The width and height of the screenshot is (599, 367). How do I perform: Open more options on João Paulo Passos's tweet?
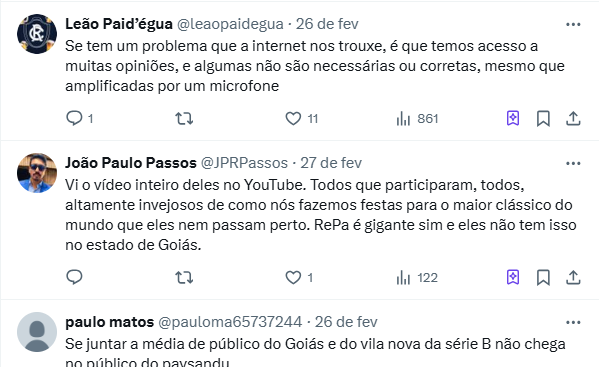click(x=573, y=163)
